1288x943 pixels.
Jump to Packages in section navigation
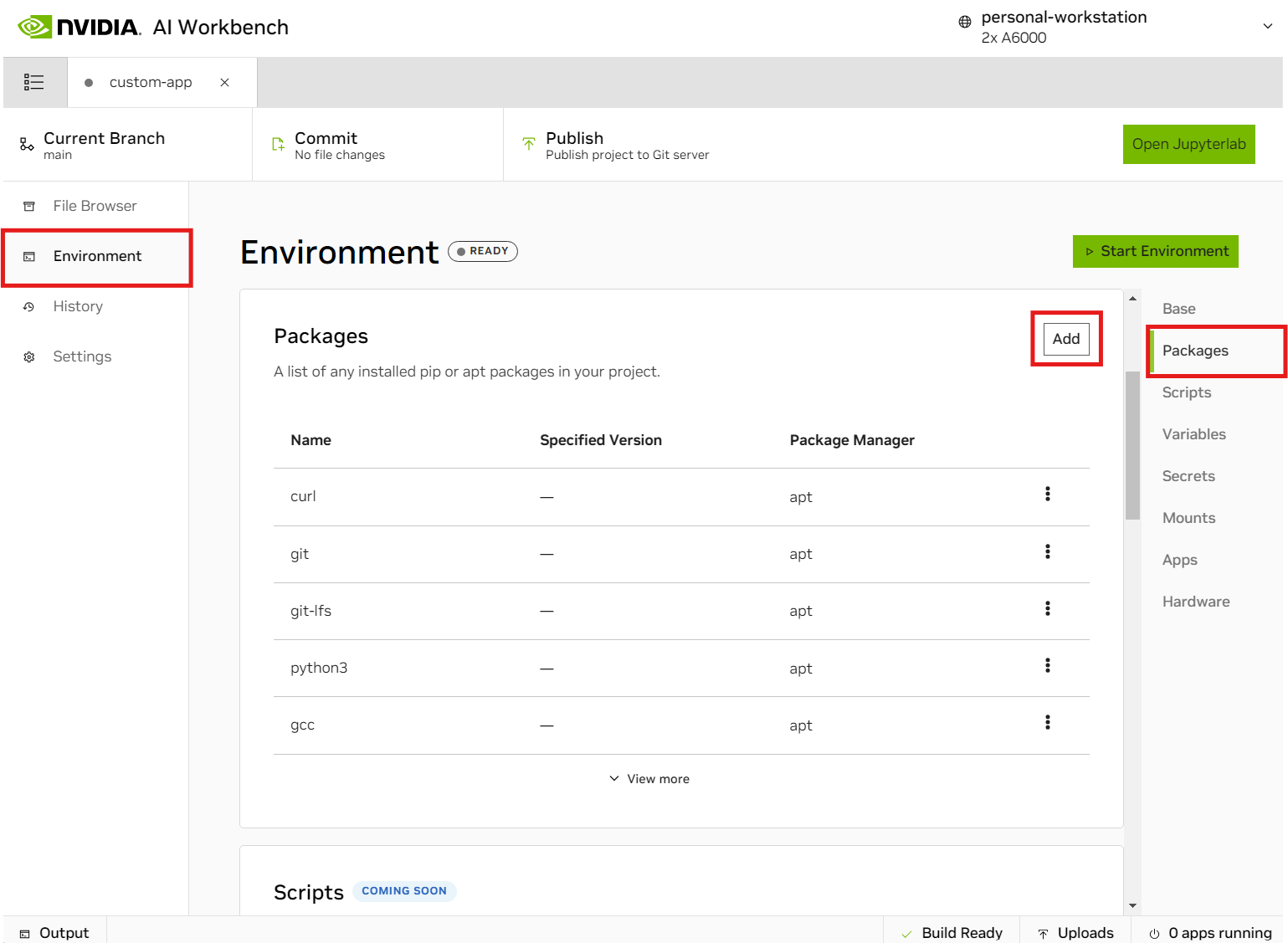(x=1195, y=351)
